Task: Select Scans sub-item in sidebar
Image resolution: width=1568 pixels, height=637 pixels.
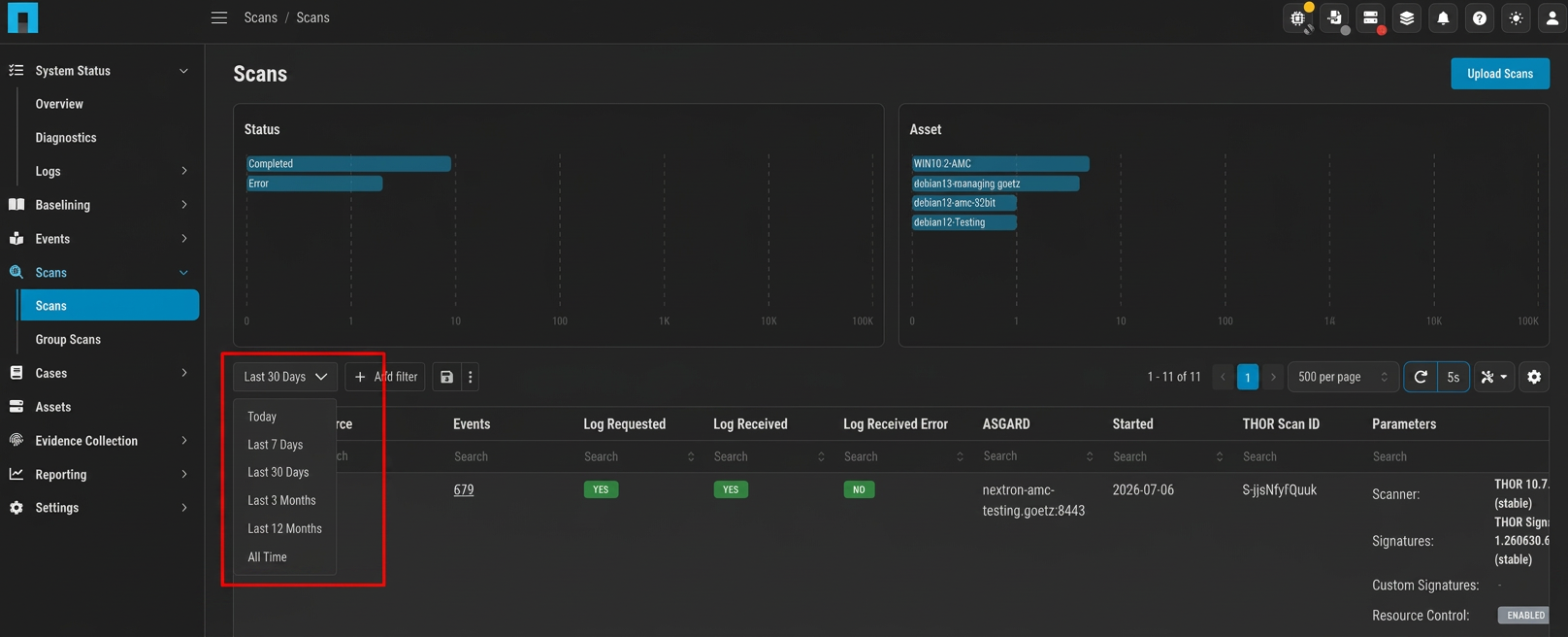Action: (x=110, y=306)
